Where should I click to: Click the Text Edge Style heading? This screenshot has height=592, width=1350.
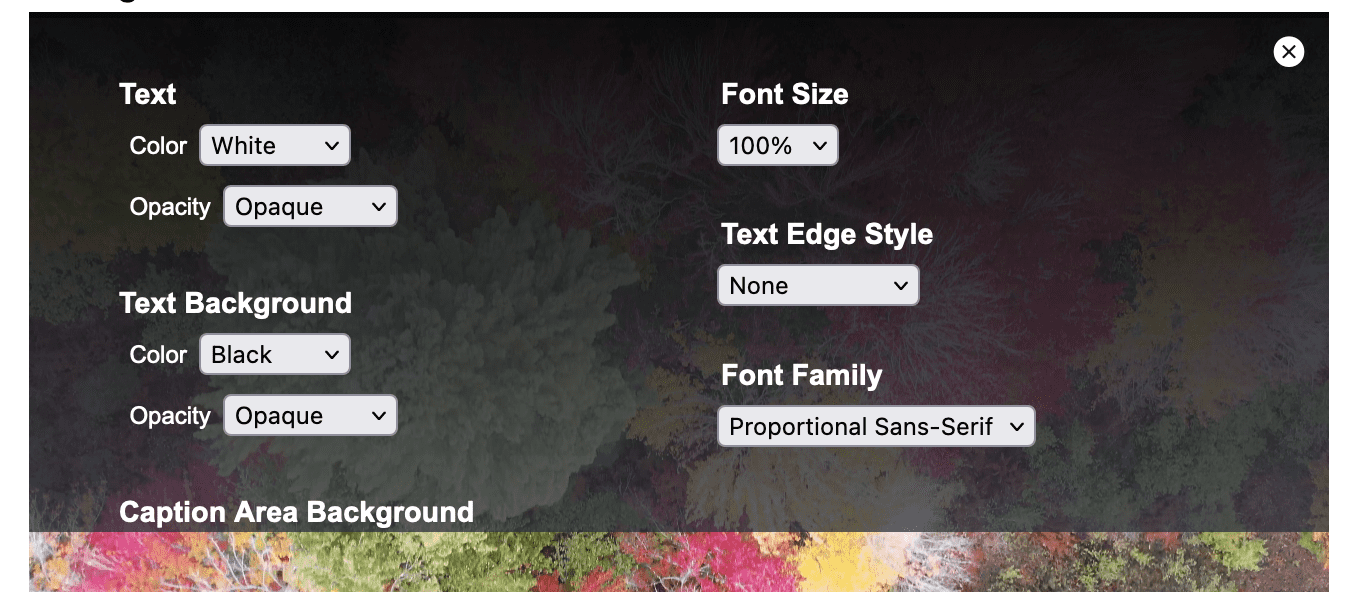tap(826, 234)
